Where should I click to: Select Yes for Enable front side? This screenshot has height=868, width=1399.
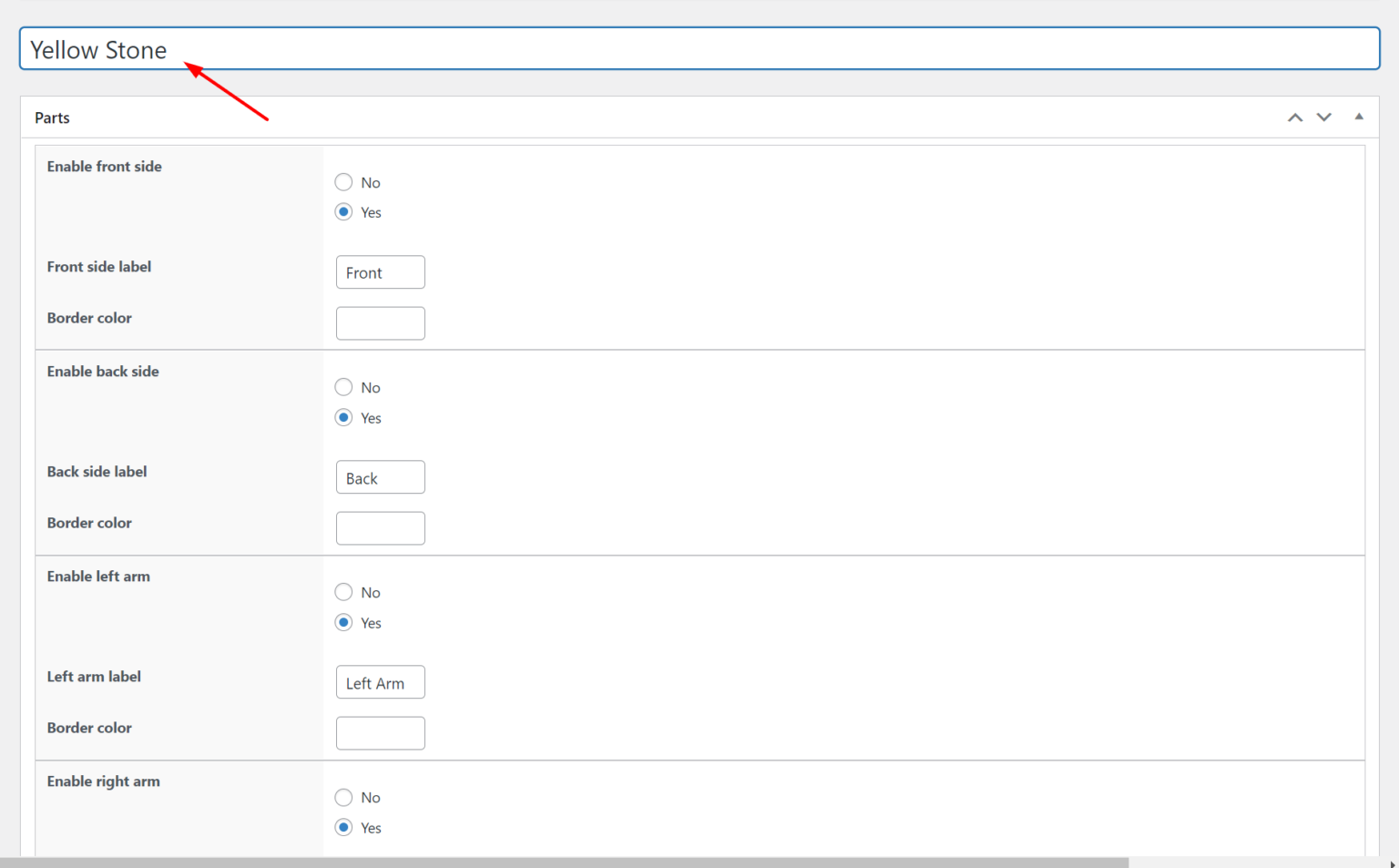[x=343, y=212]
